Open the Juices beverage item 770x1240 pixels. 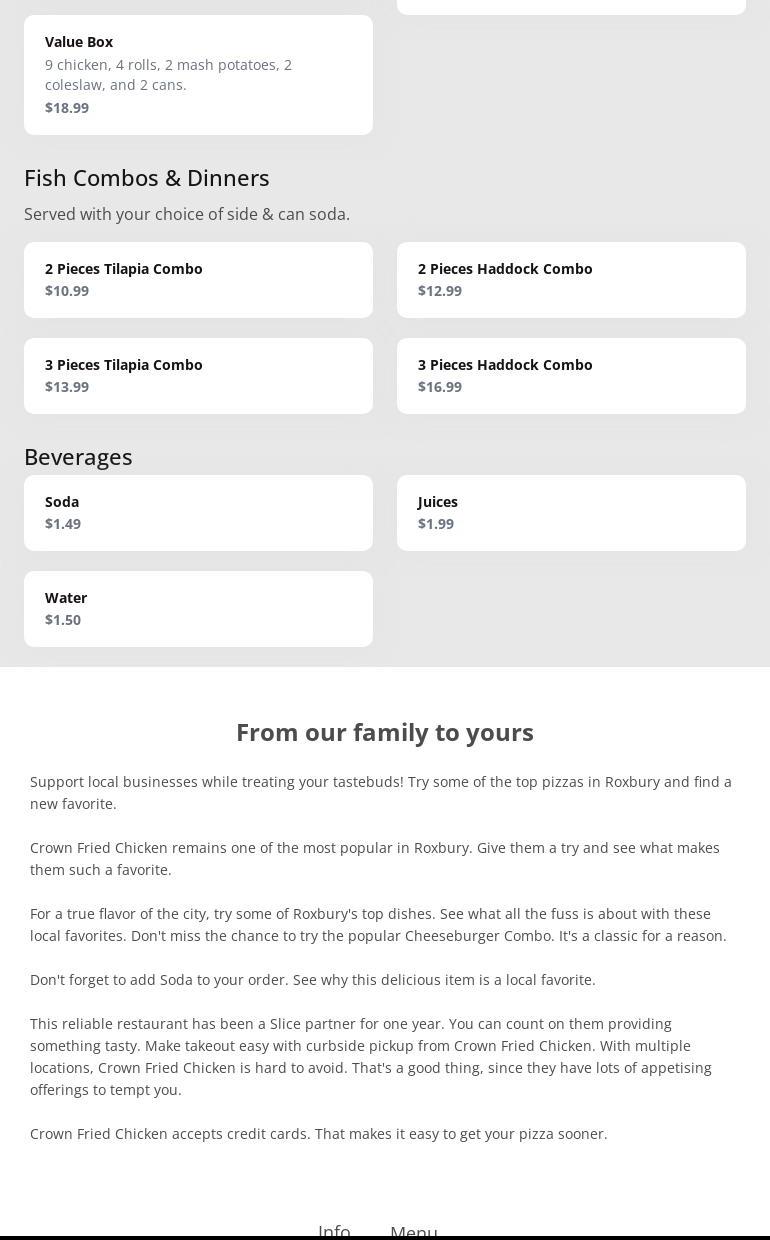coord(571,512)
